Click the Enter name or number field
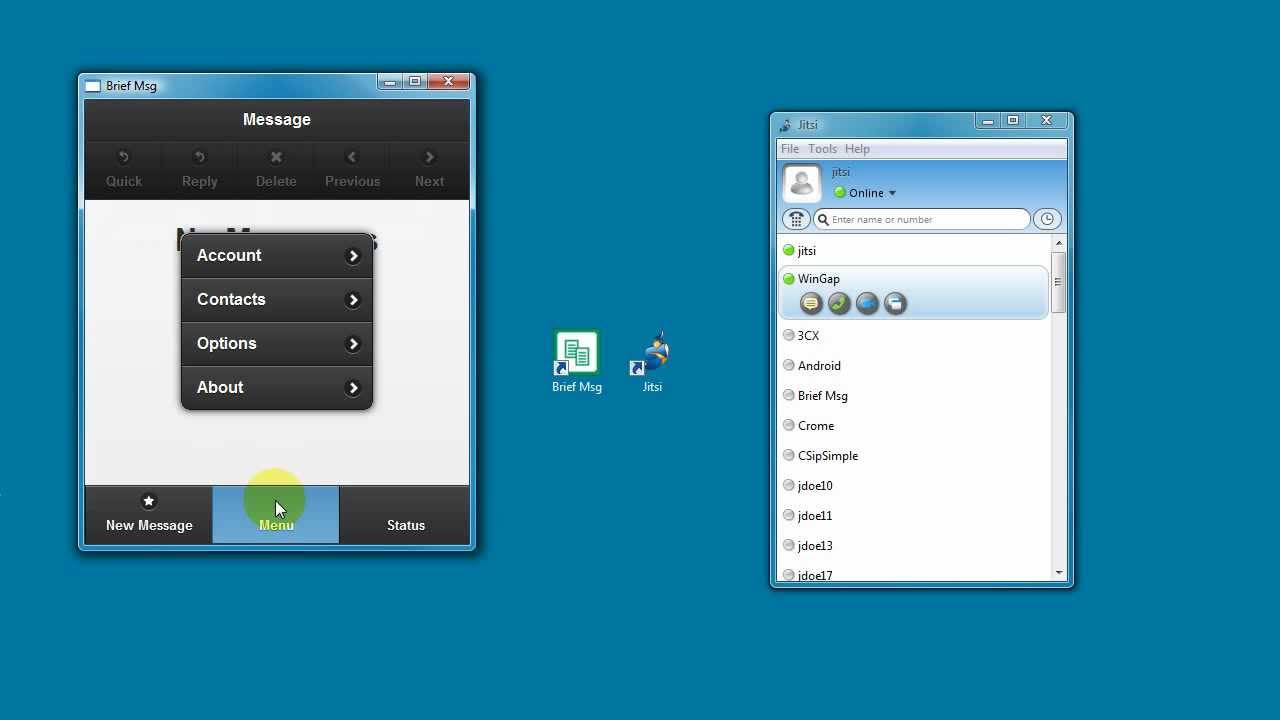 tap(921, 219)
